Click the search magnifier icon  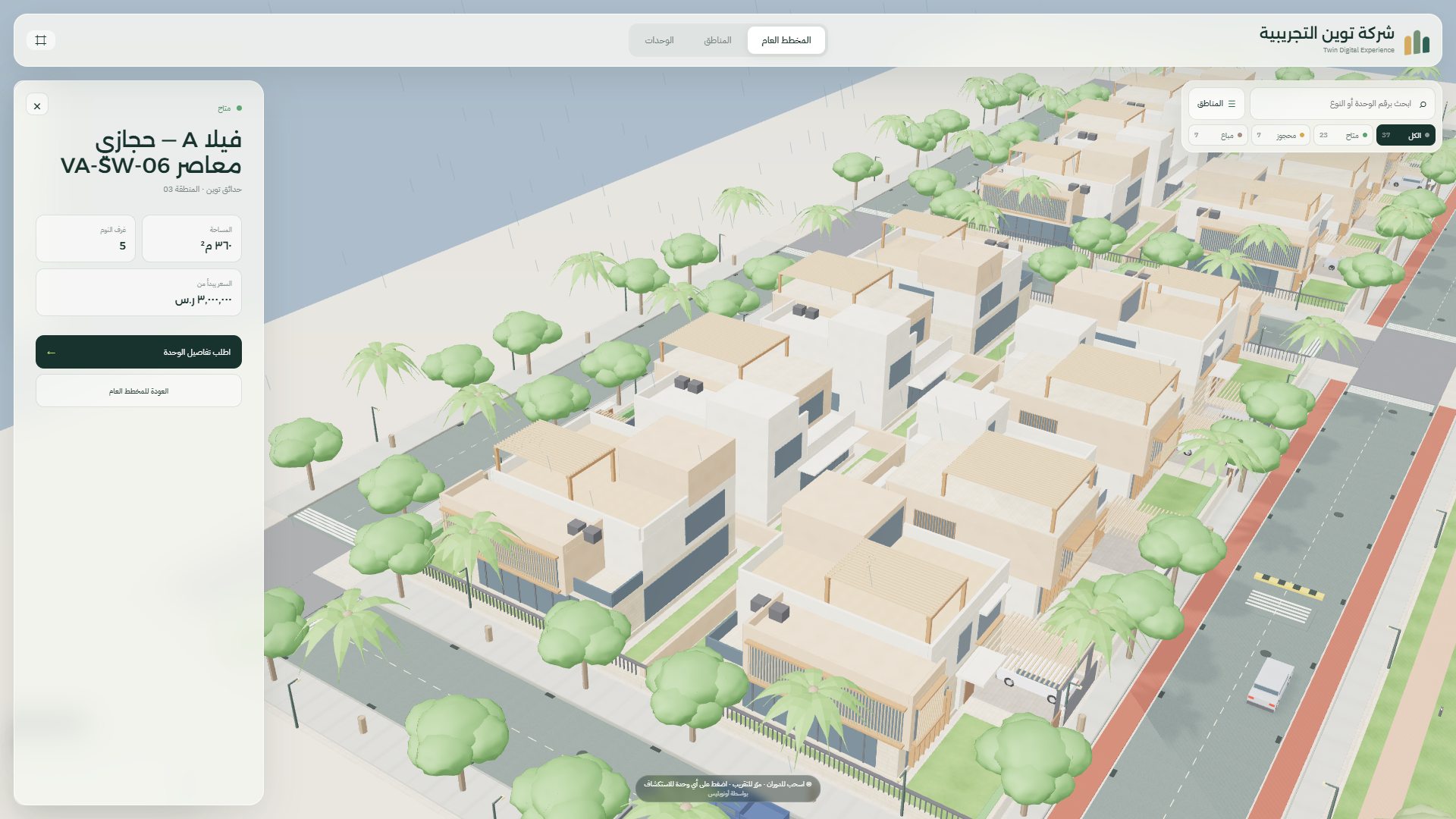1423,104
